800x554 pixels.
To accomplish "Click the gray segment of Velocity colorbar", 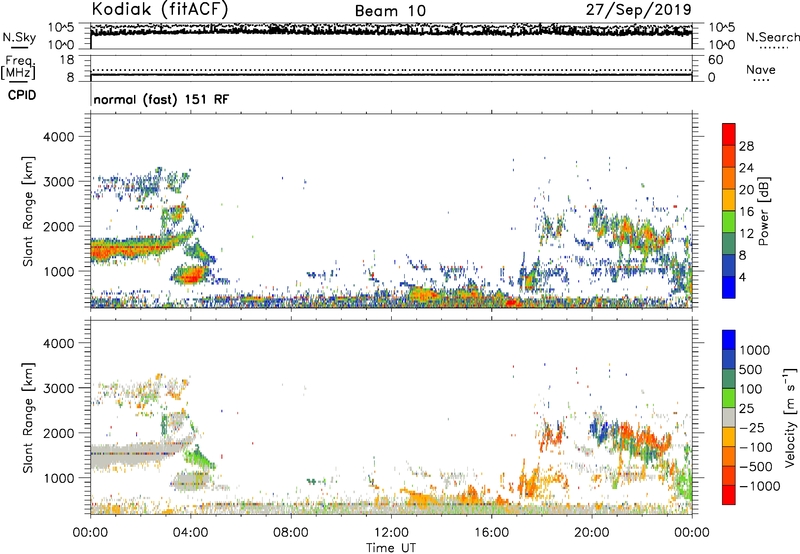I will (x=729, y=417).
